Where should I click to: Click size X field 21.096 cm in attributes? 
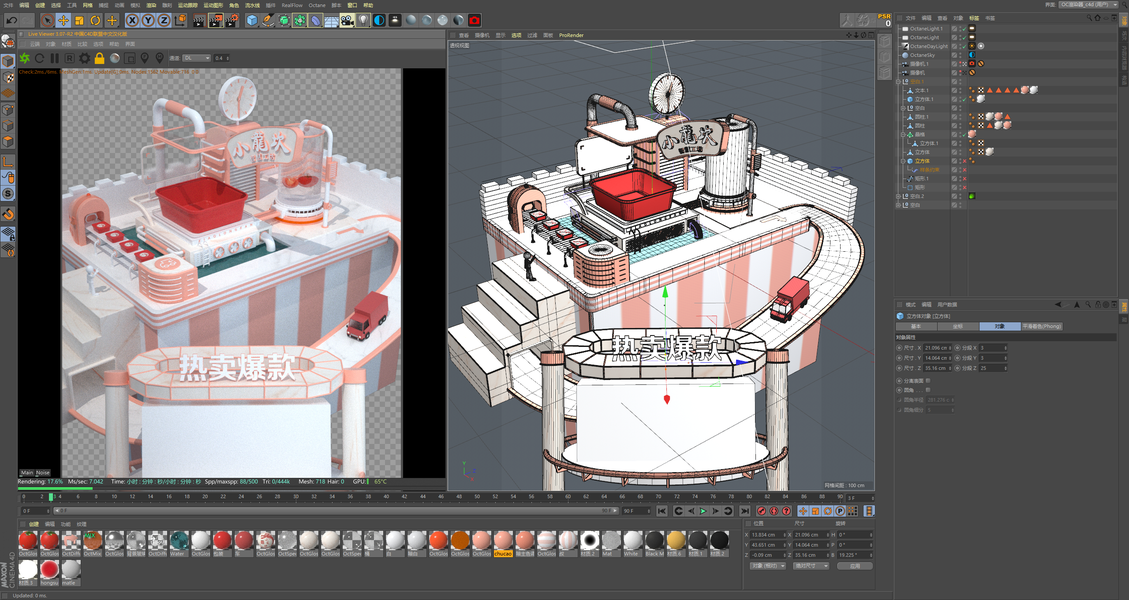coord(937,348)
